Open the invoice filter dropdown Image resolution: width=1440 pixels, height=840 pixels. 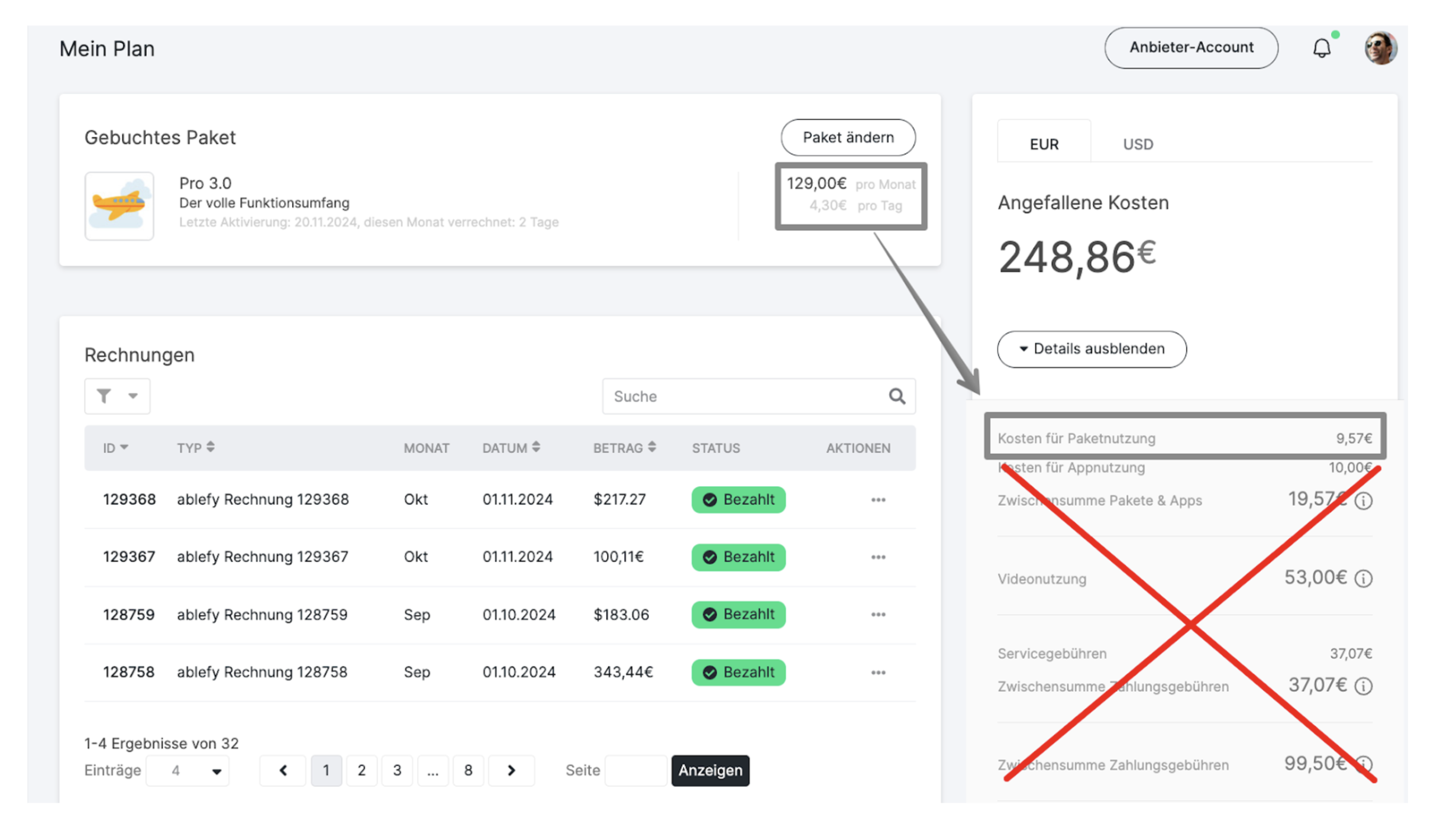117,396
